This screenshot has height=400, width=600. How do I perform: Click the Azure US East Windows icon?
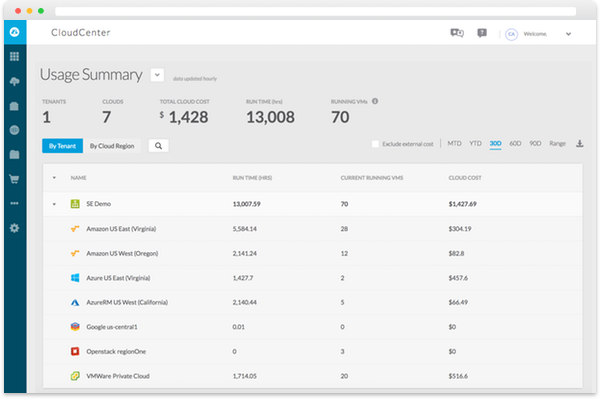coord(75,278)
